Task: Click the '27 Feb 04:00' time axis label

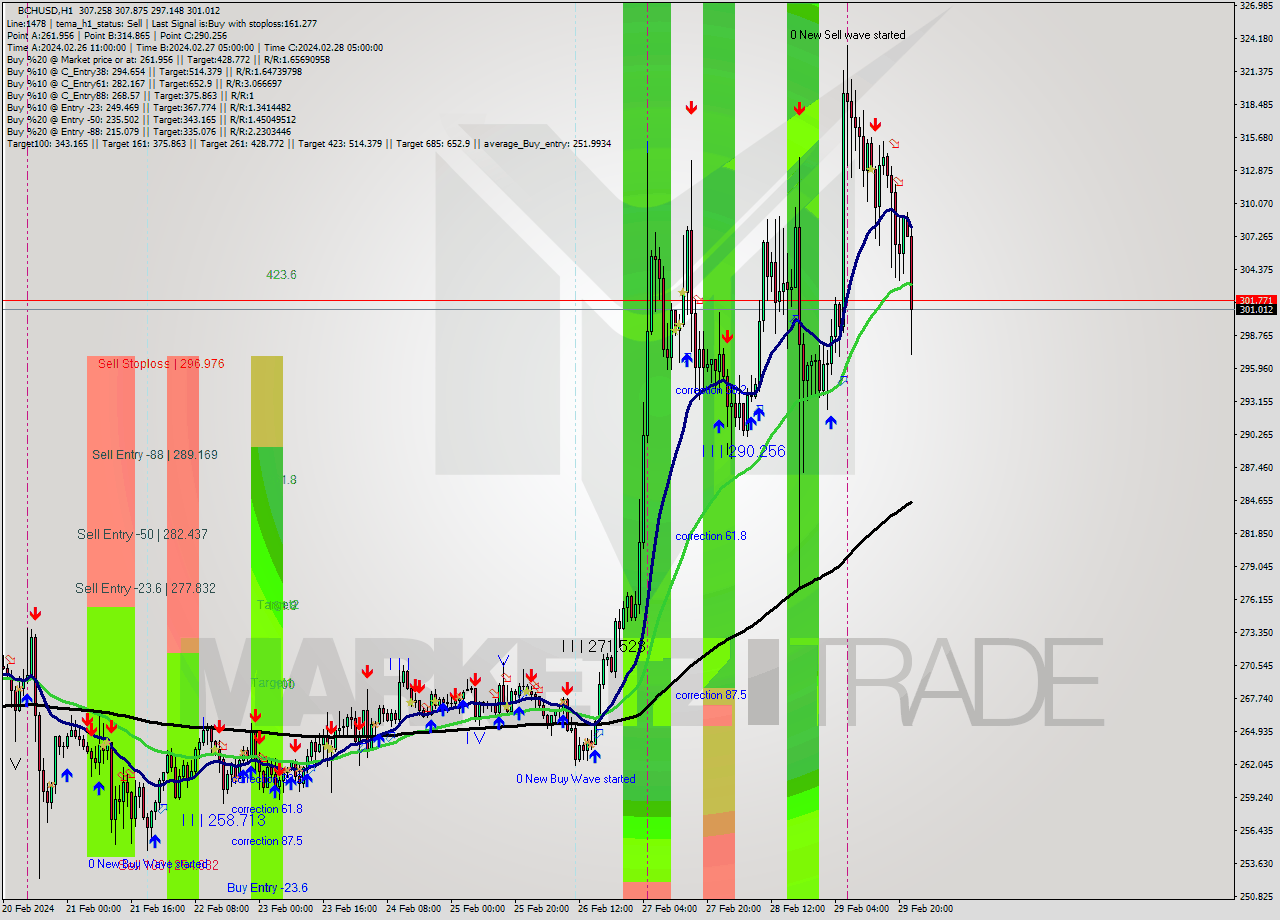Action: 669,909
